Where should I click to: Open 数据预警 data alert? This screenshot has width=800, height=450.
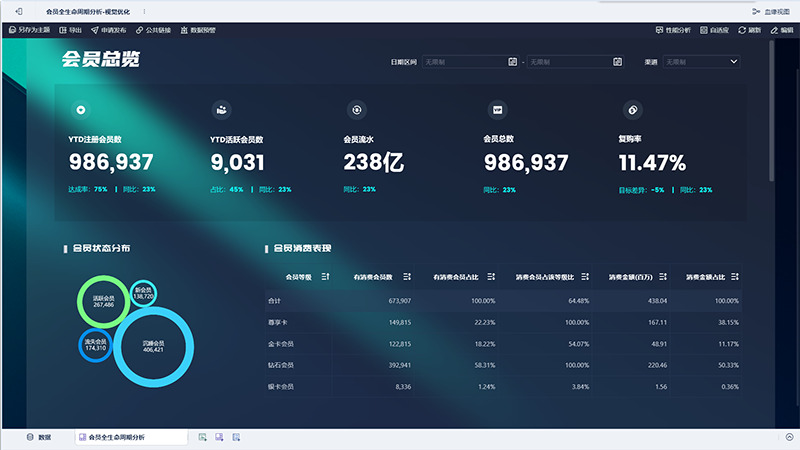197,30
